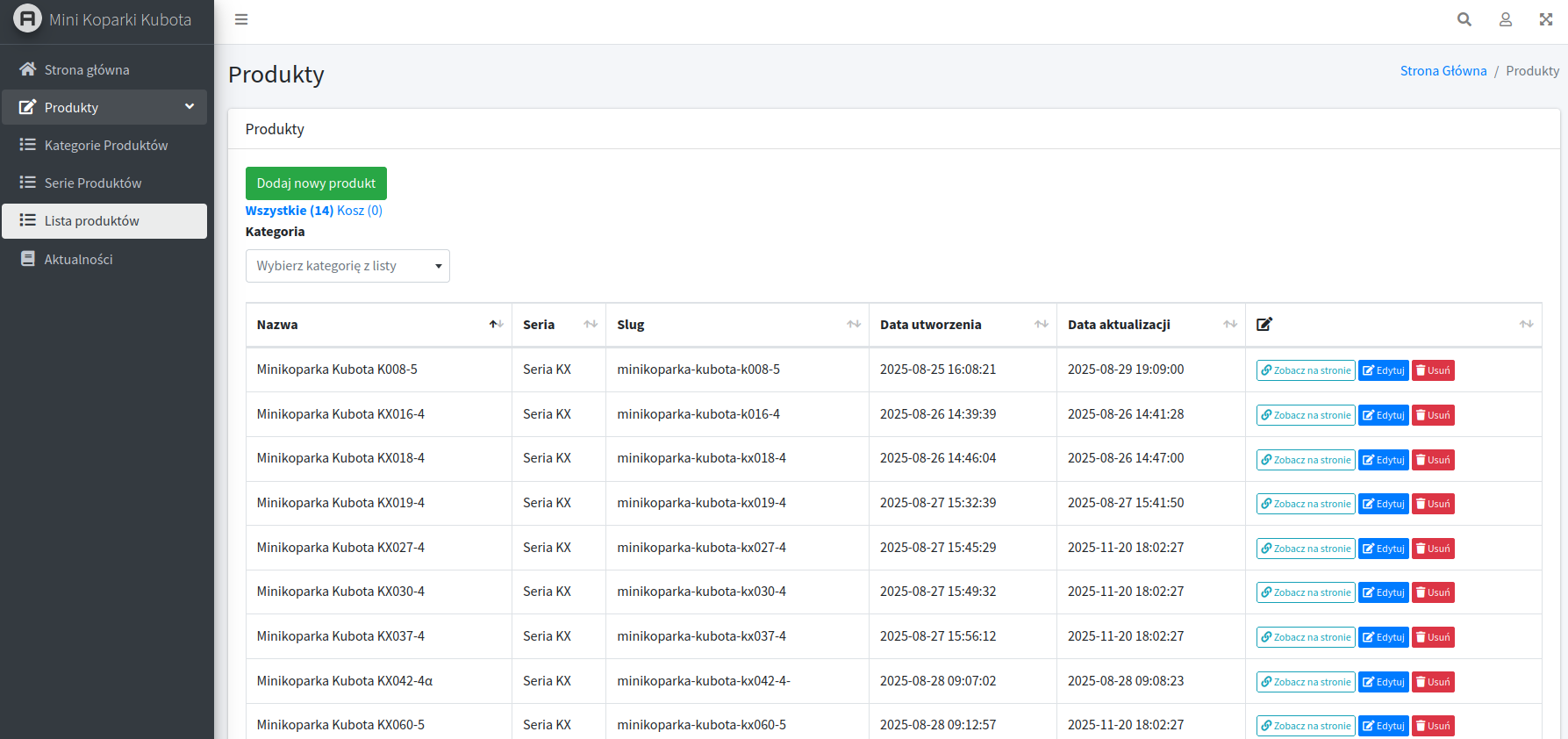The width and height of the screenshot is (1568, 739).
Task: Click the Mini Koparki Kubota logo icon
Action: coord(27,18)
